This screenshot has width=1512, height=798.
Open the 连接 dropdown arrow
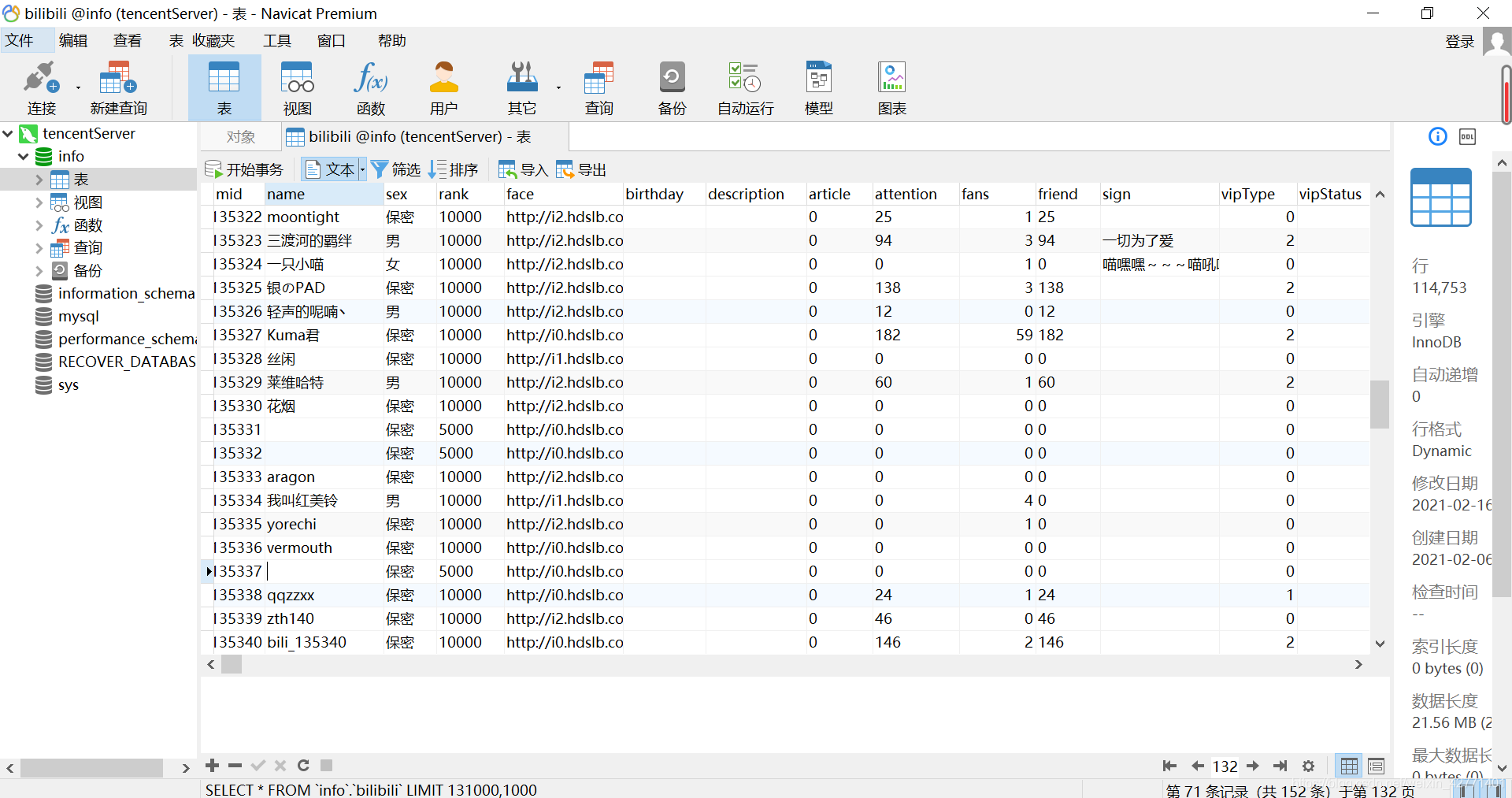[78, 87]
